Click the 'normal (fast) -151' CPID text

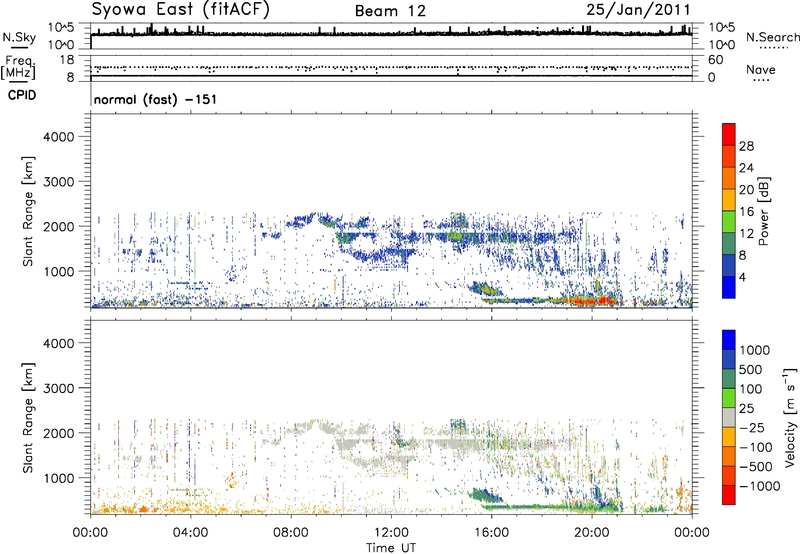pyautogui.click(x=155, y=99)
